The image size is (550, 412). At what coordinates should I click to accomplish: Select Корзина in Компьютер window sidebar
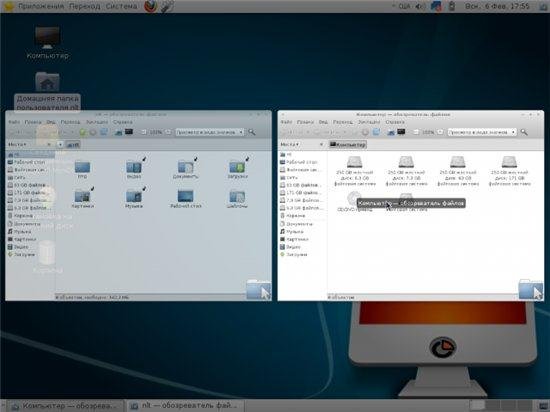(x=296, y=216)
